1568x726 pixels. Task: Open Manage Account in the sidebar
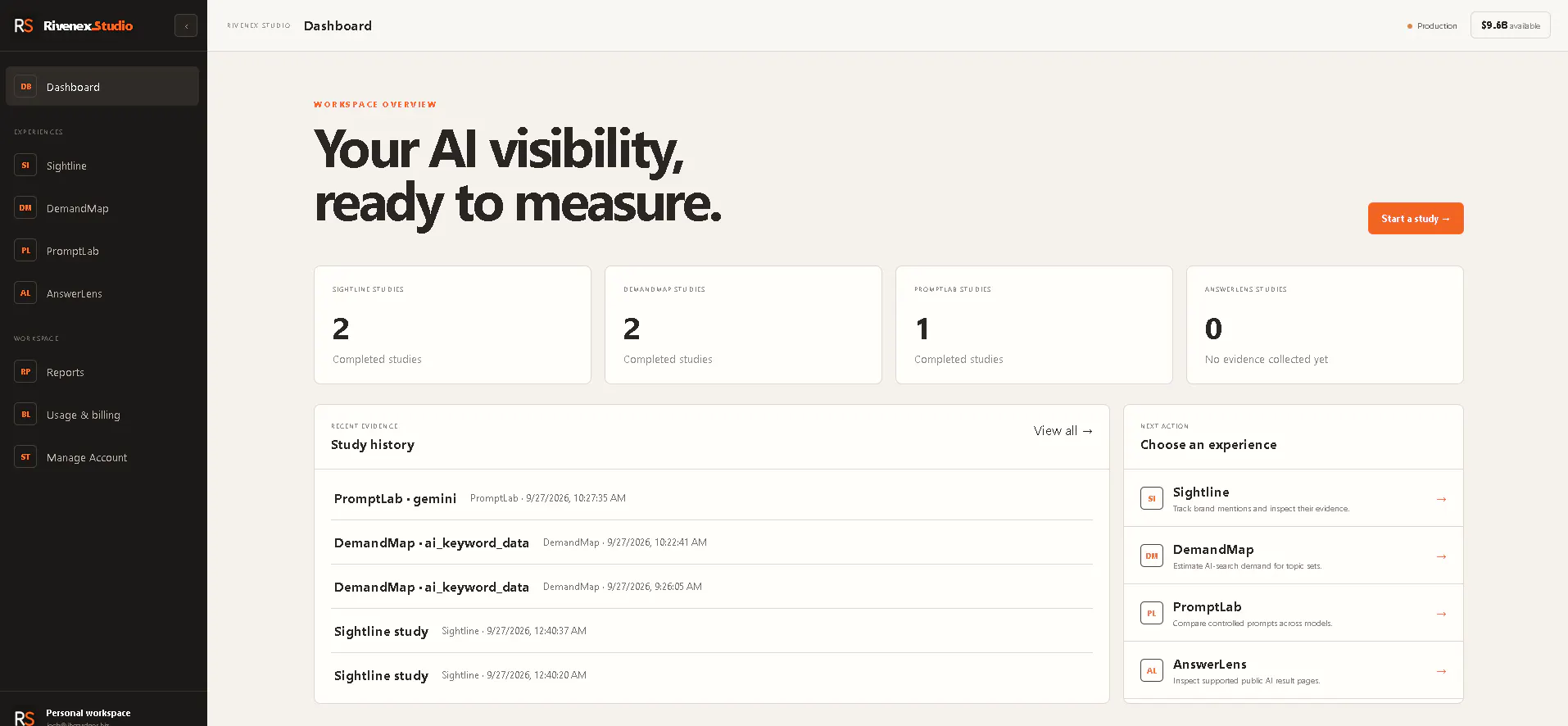(102, 457)
